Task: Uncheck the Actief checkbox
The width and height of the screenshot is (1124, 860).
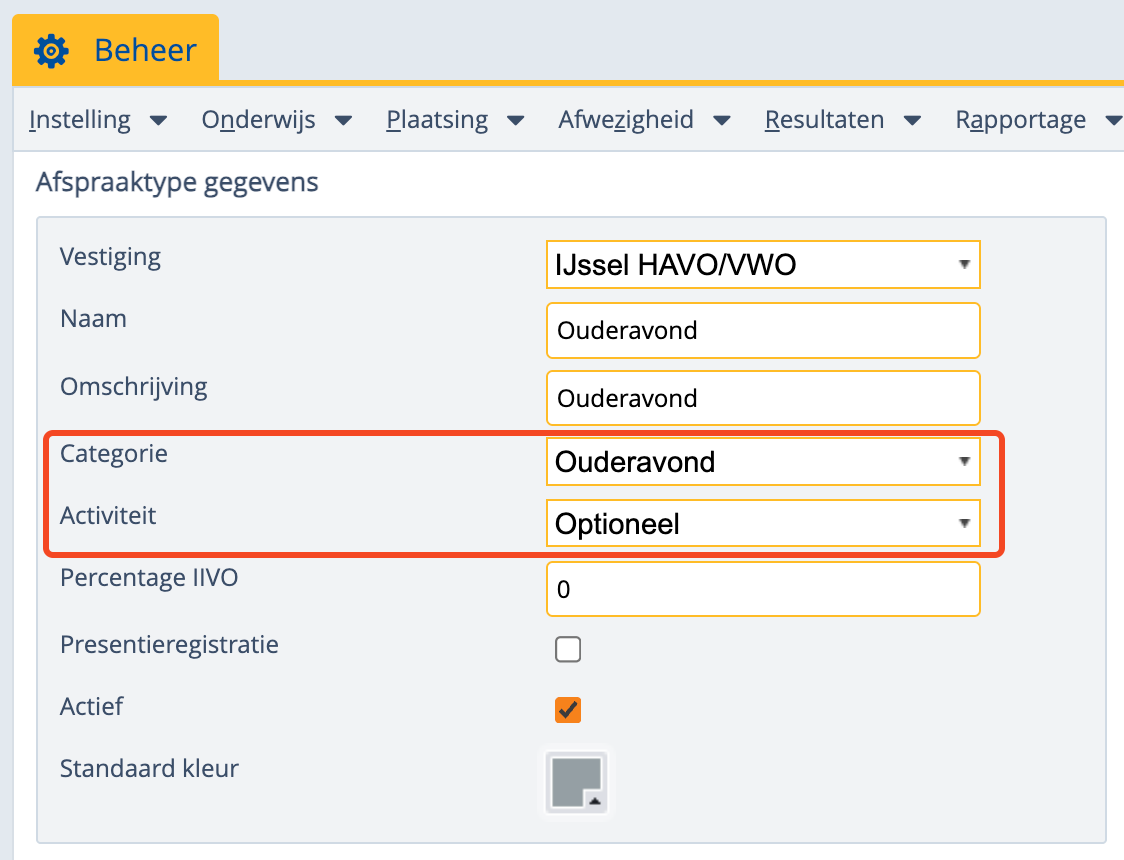Action: [568, 710]
